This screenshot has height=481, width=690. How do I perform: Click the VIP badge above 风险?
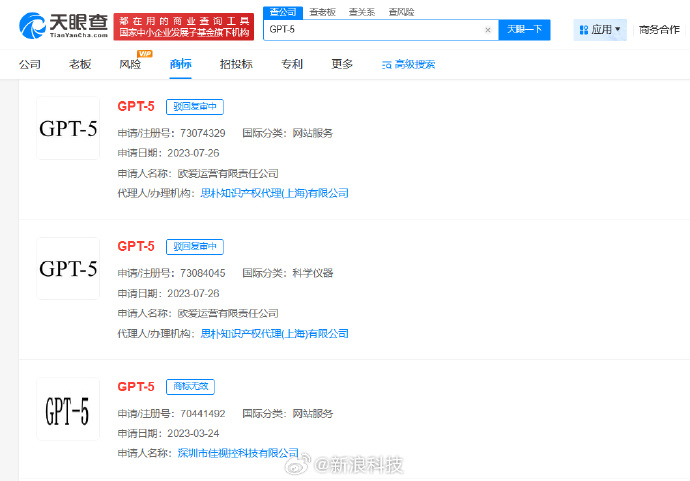click(145, 54)
